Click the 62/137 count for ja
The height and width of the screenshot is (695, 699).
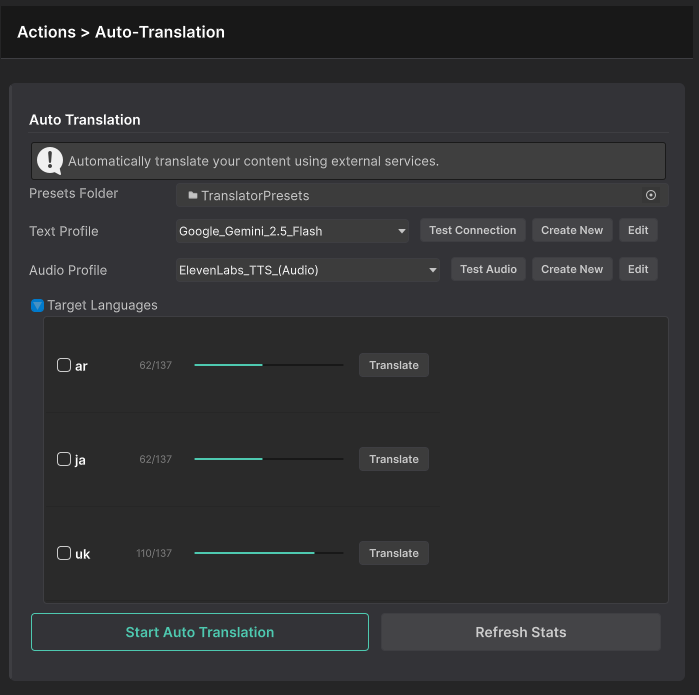pos(155,459)
